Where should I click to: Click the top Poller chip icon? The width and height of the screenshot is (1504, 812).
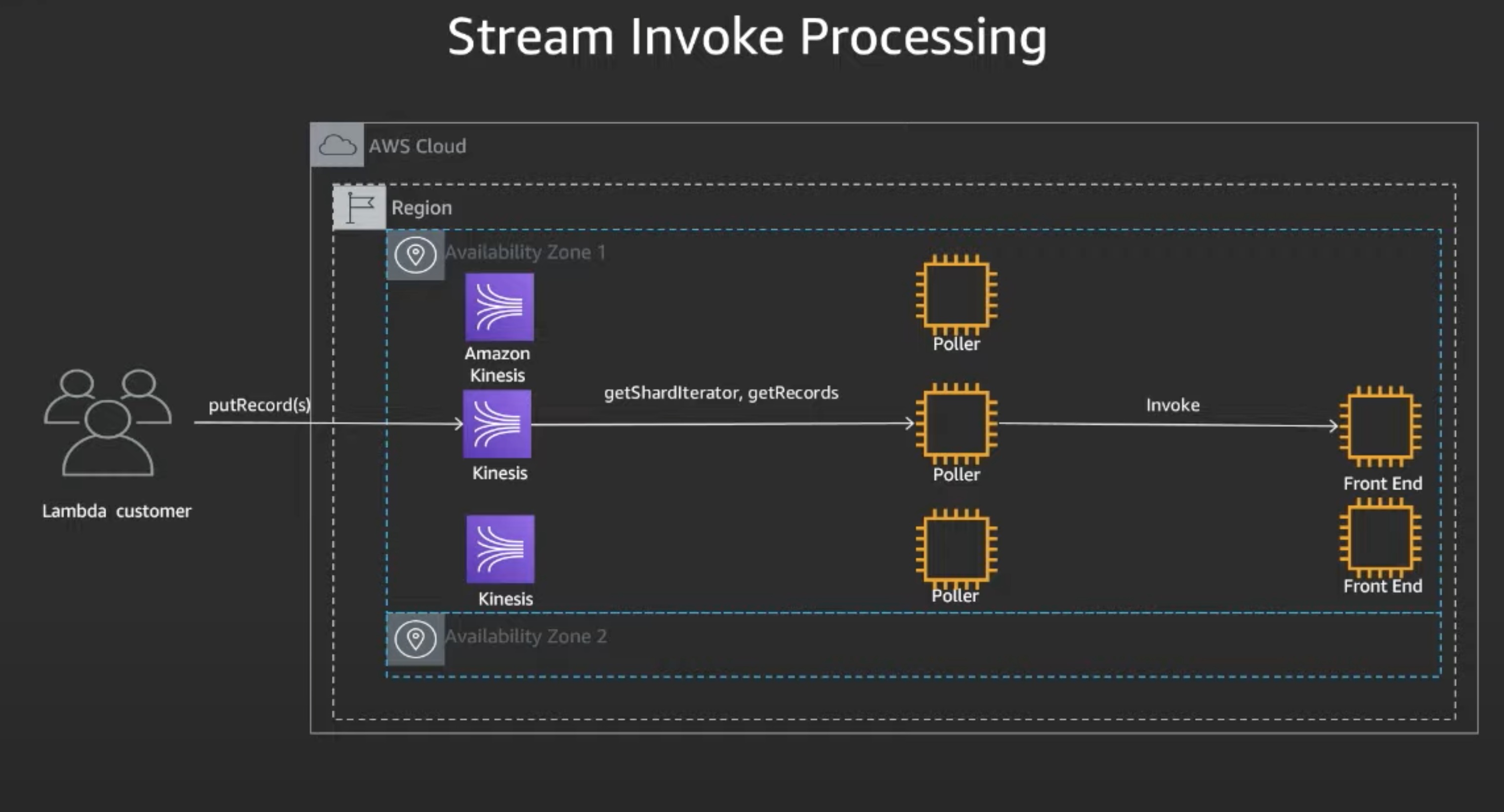click(x=957, y=295)
